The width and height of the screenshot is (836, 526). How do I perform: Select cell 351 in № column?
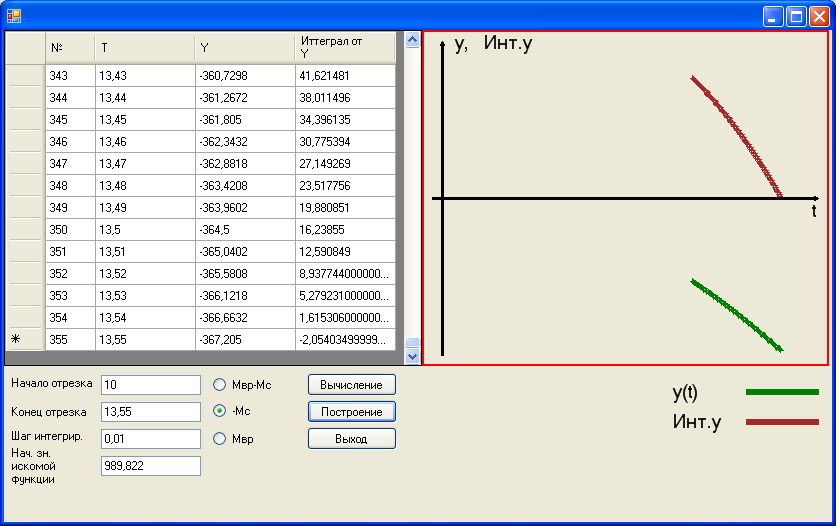tap(70, 252)
